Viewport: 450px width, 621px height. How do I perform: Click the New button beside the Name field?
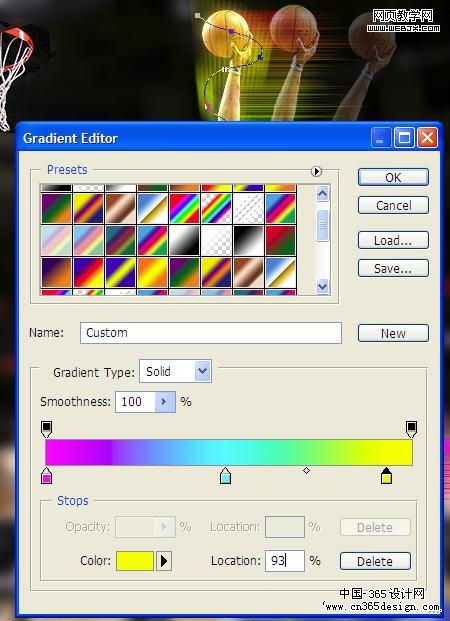coord(393,333)
